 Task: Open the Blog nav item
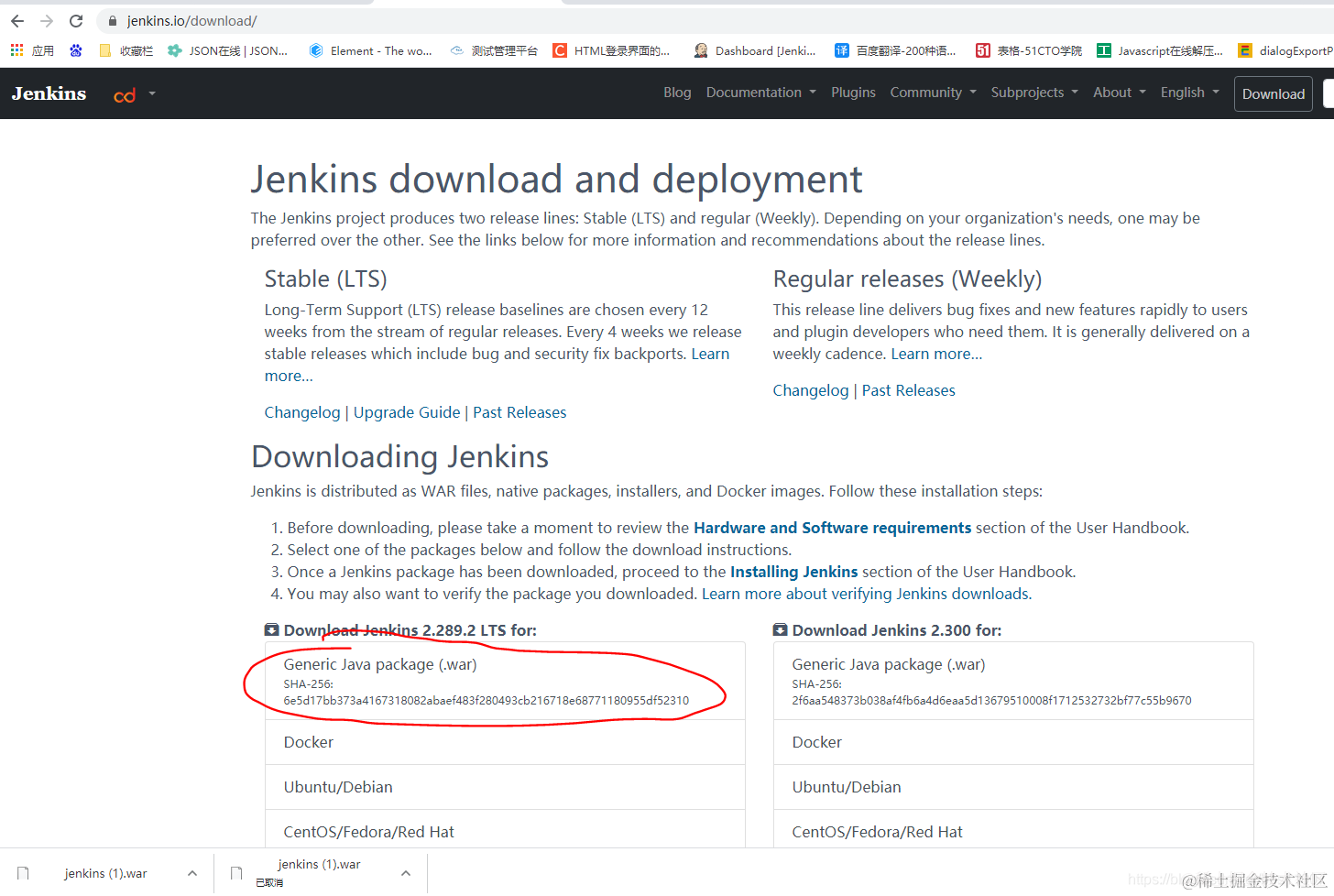677,93
